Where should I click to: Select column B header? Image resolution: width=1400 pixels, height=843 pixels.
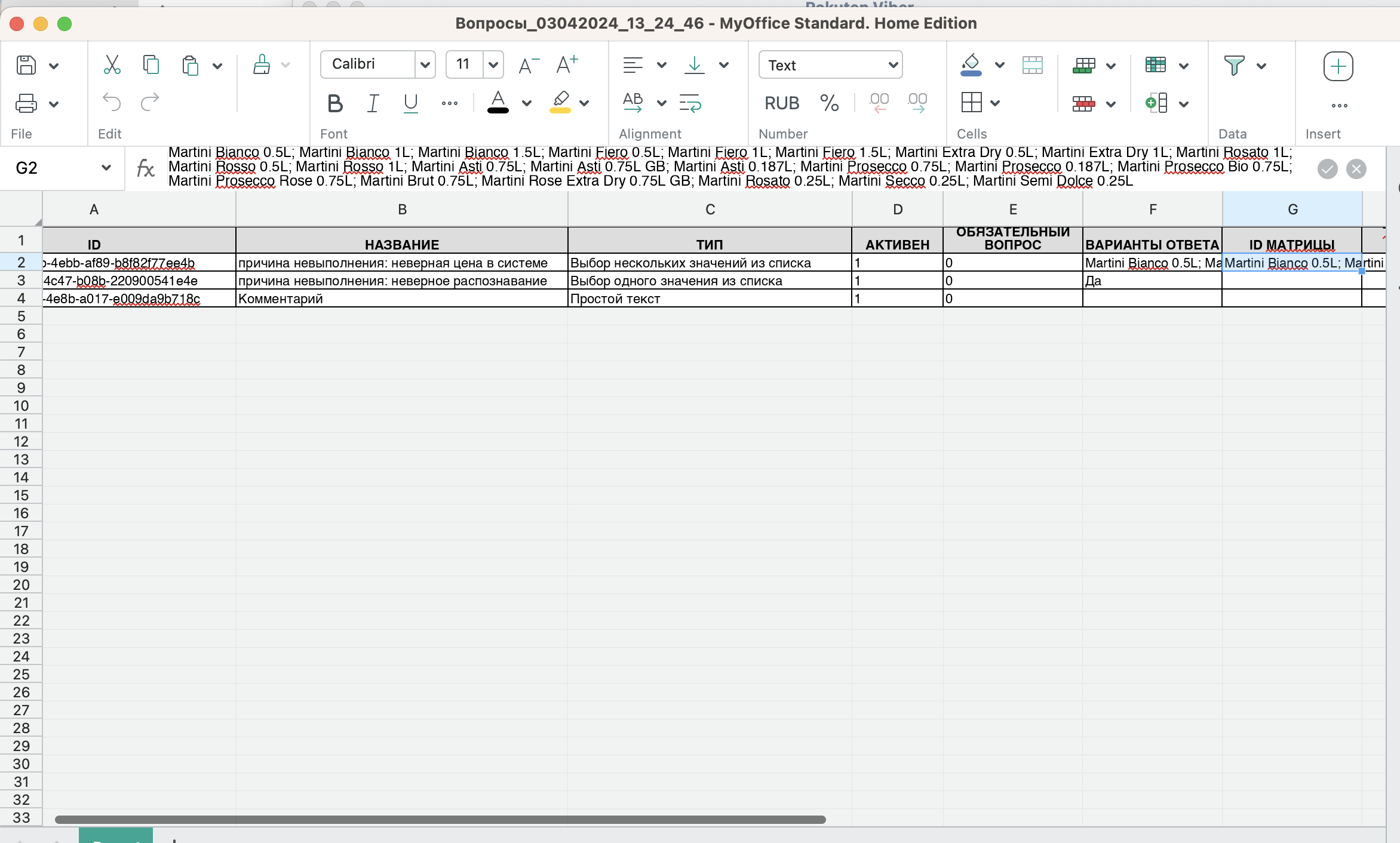tap(402, 209)
